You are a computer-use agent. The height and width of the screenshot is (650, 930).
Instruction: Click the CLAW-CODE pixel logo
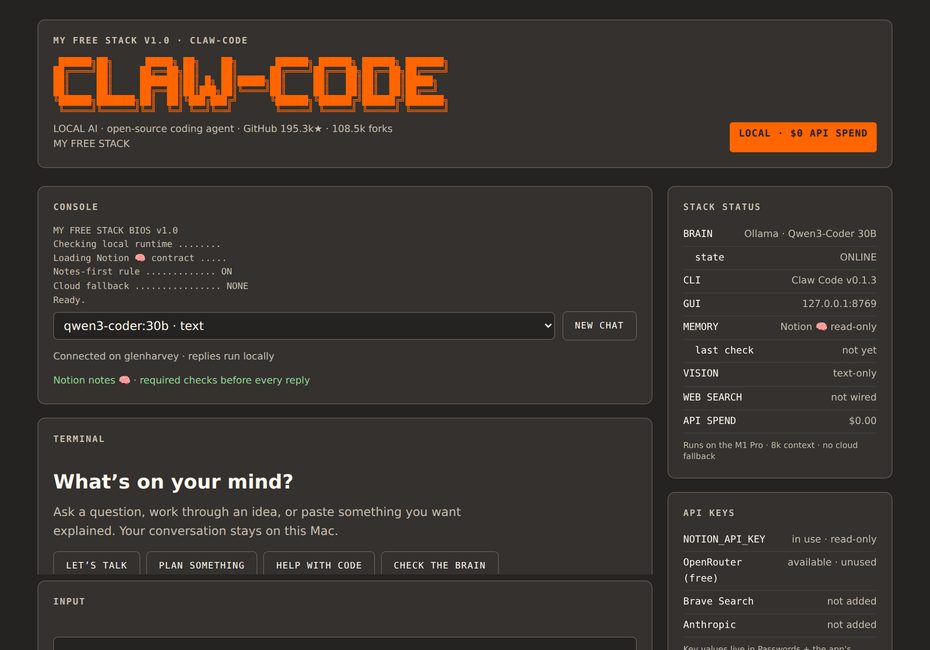click(250, 84)
